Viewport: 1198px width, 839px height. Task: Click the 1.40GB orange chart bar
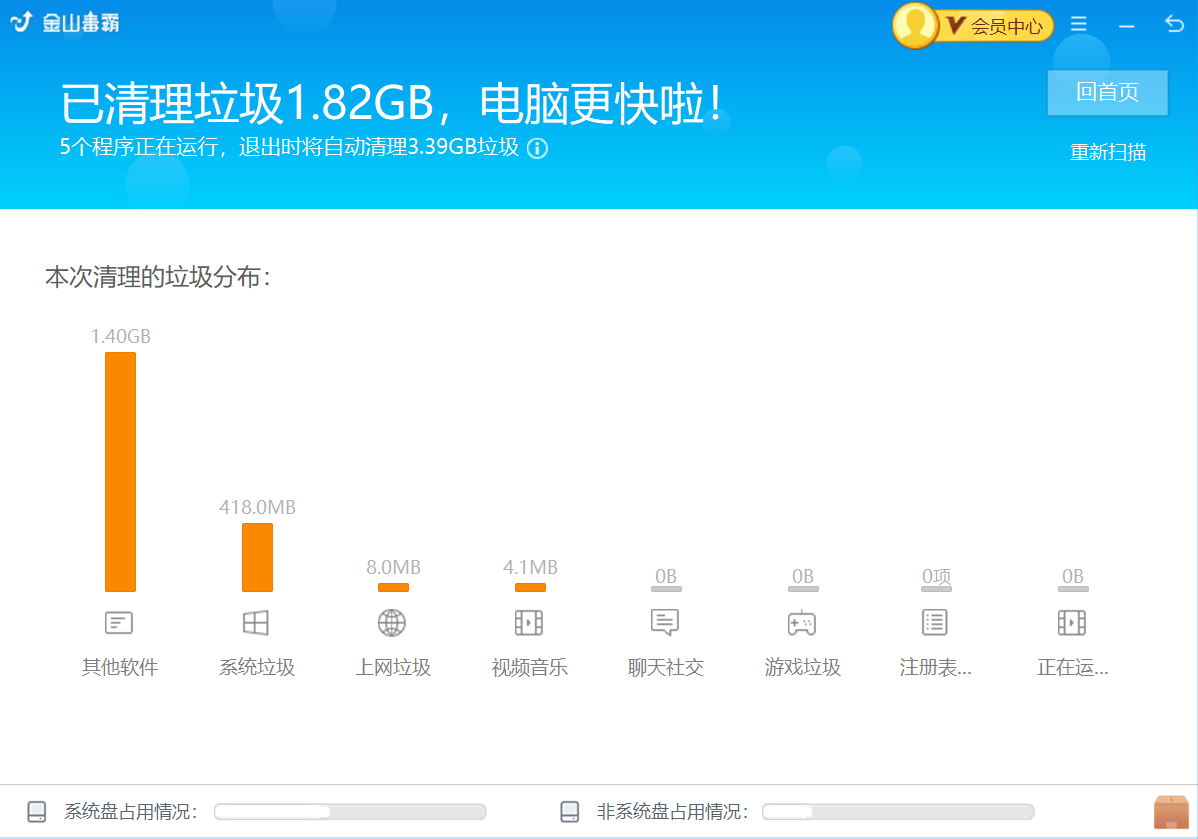click(x=120, y=470)
